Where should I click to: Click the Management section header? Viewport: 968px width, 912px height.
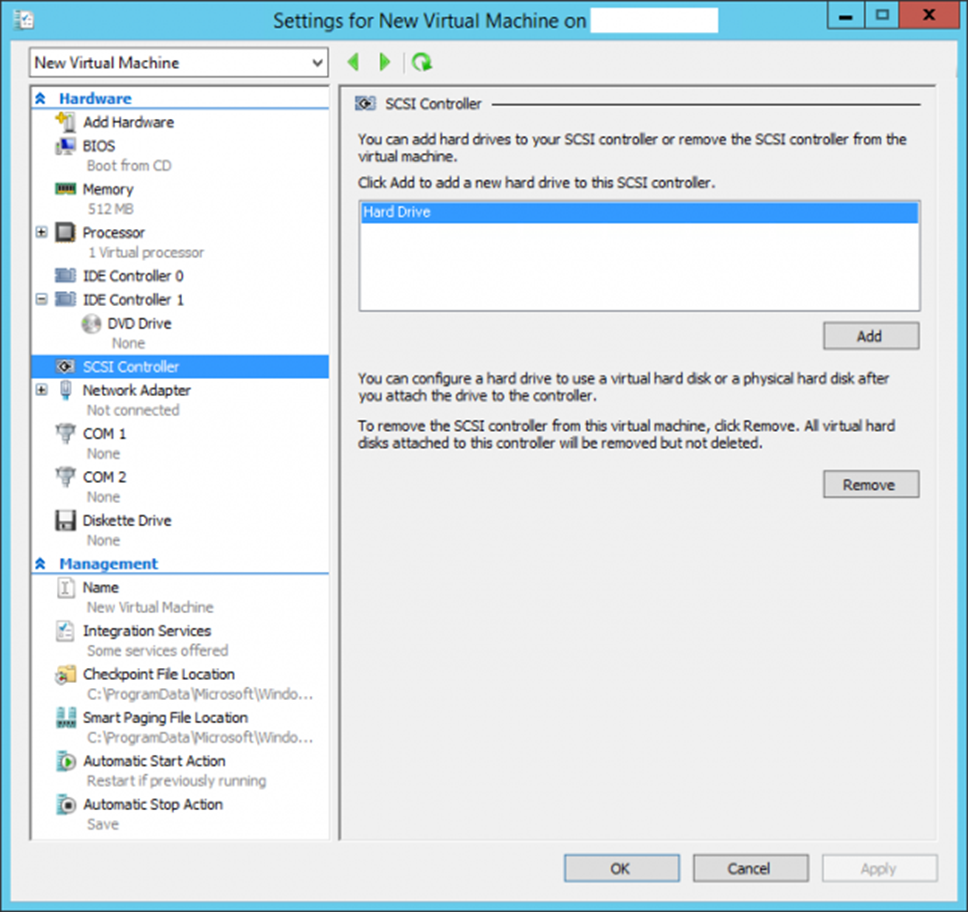[x=109, y=563]
